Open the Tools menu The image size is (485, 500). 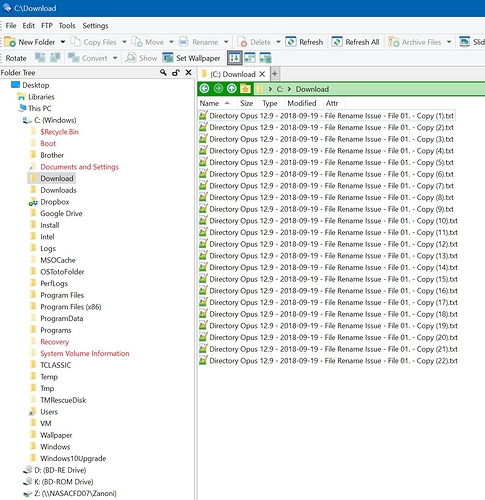pyautogui.click(x=67, y=26)
